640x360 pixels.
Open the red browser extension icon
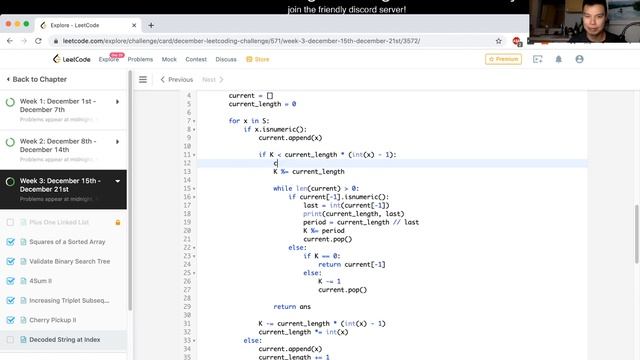click(517, 41)
